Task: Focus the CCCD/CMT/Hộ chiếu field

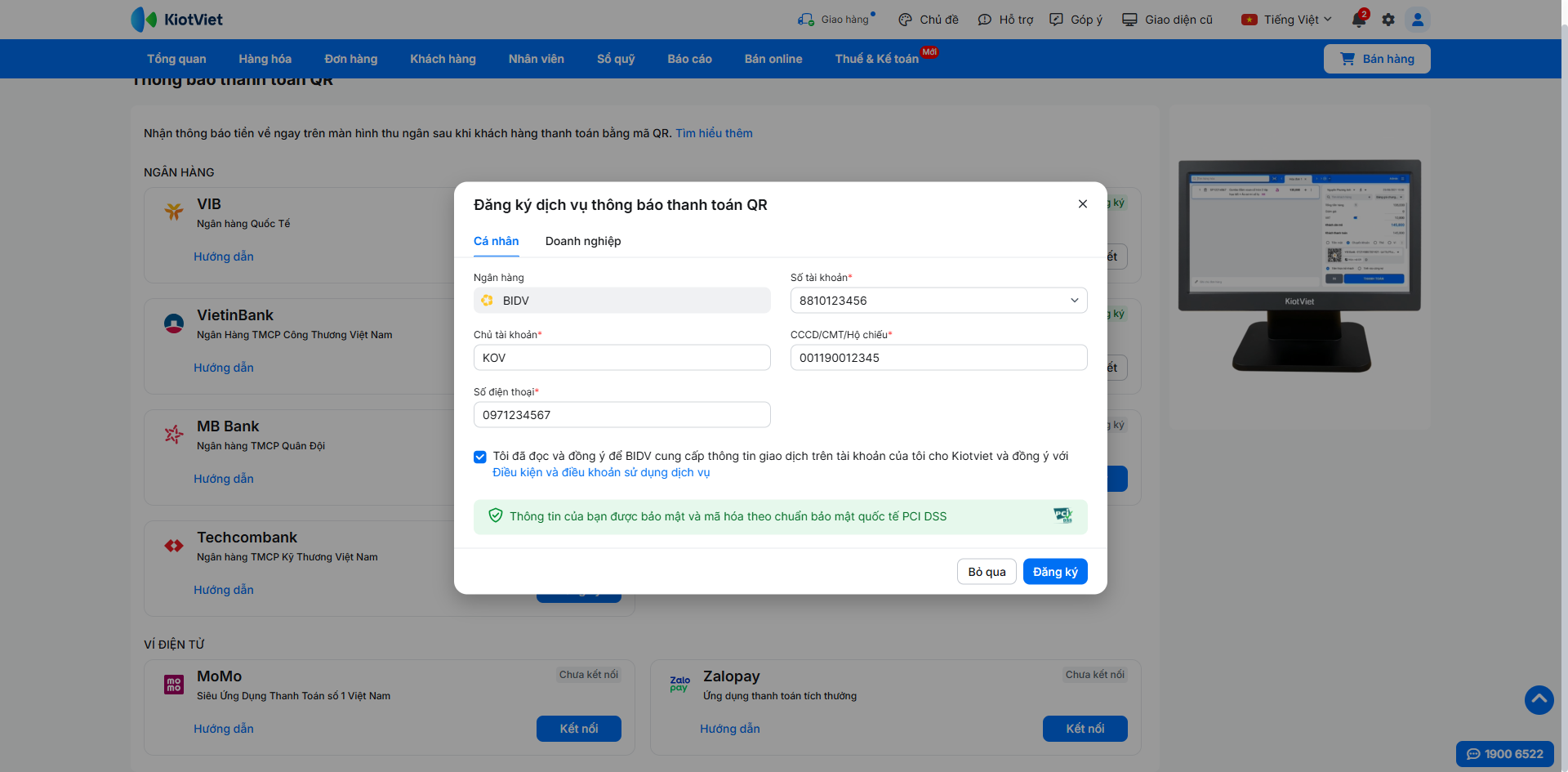Action: [939, 358]
